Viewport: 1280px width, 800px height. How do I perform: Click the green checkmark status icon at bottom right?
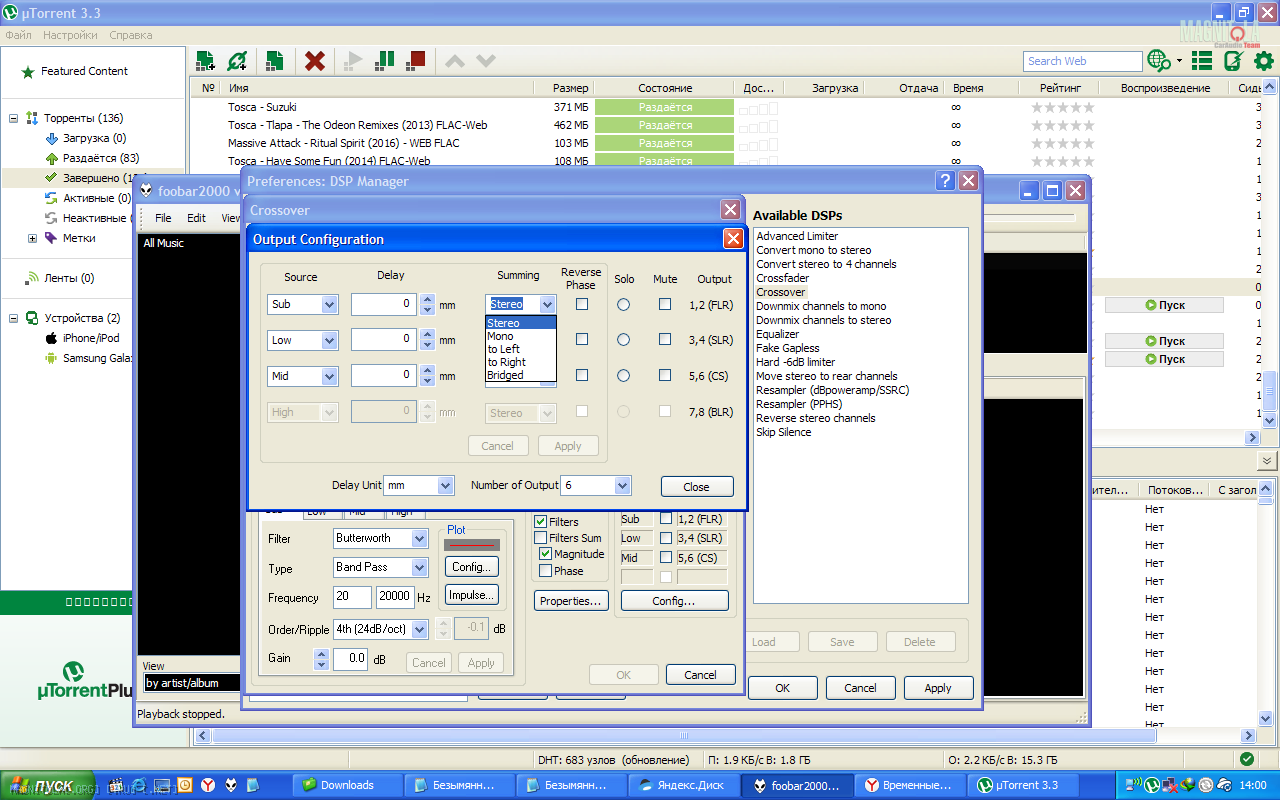[x=1247, y=760]
